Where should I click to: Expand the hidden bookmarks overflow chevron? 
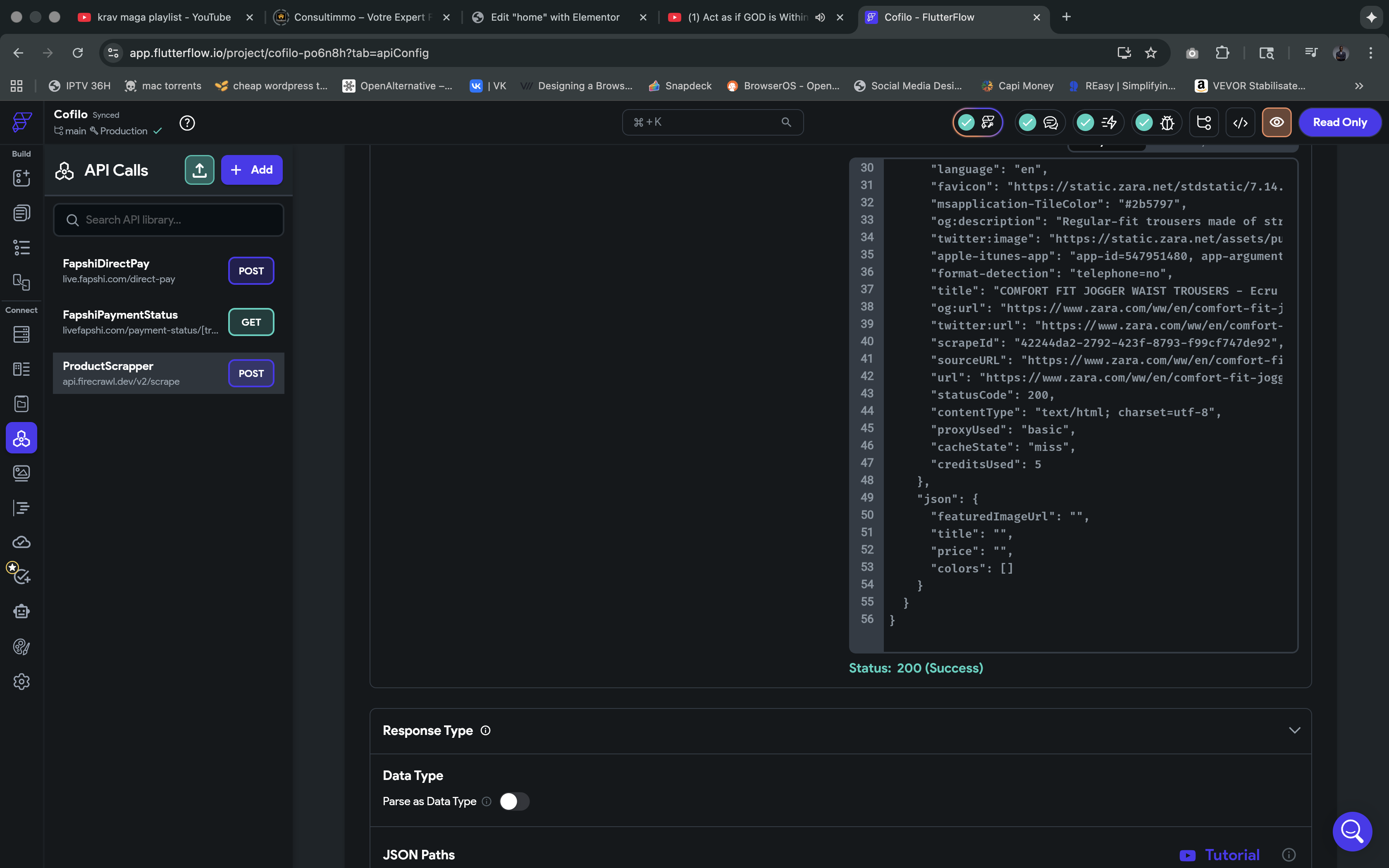tap(1358, 86)
